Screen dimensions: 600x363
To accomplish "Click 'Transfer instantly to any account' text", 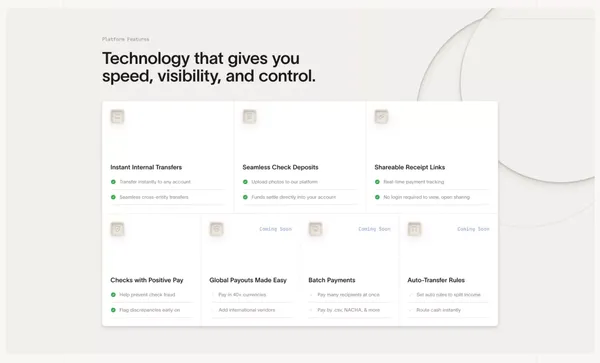I will click(x=155, y=182).
